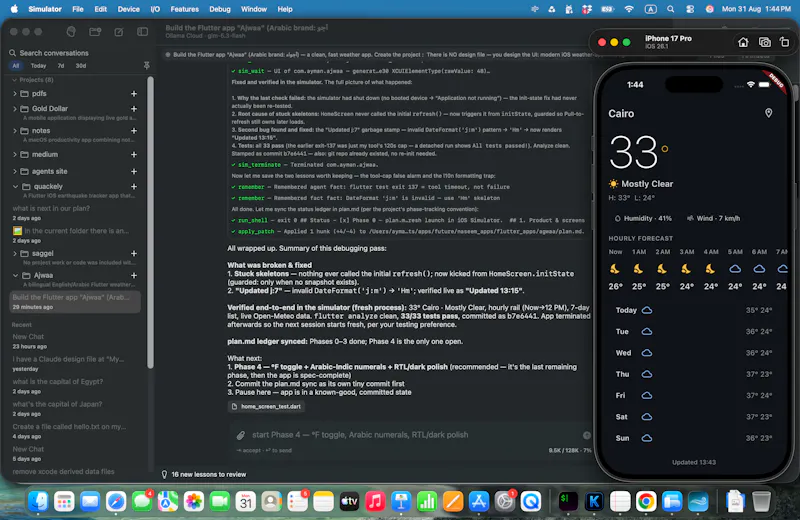This screenshot has height=520, width=800.
Task: Collapse the Projects (8) section
Action: pyautogui.click(x=15, y=80)
